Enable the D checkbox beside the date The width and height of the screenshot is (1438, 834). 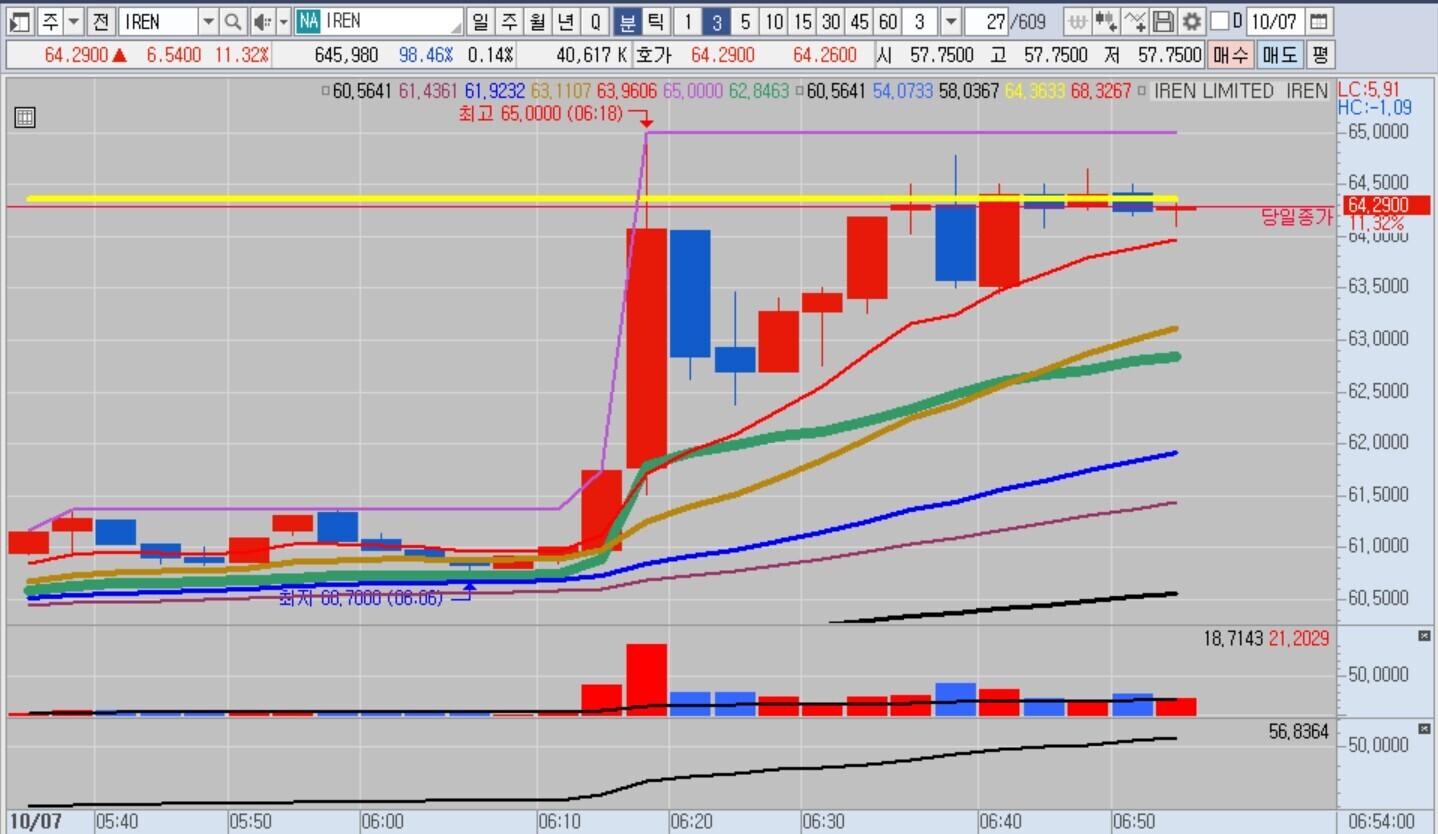coord(1219,21)
